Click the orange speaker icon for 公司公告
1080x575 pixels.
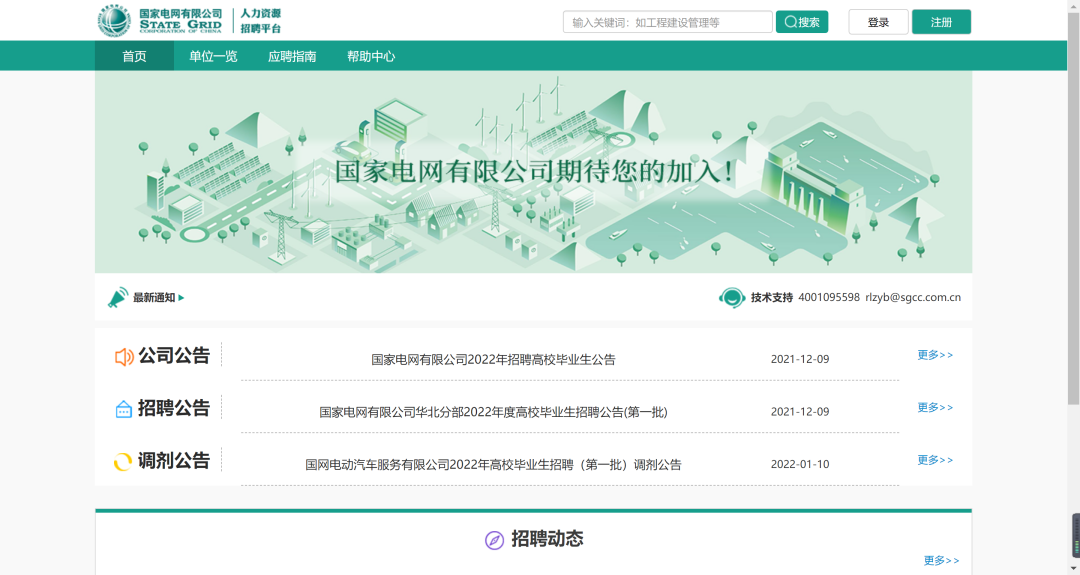pyautogui.click(x=124, y=357)
